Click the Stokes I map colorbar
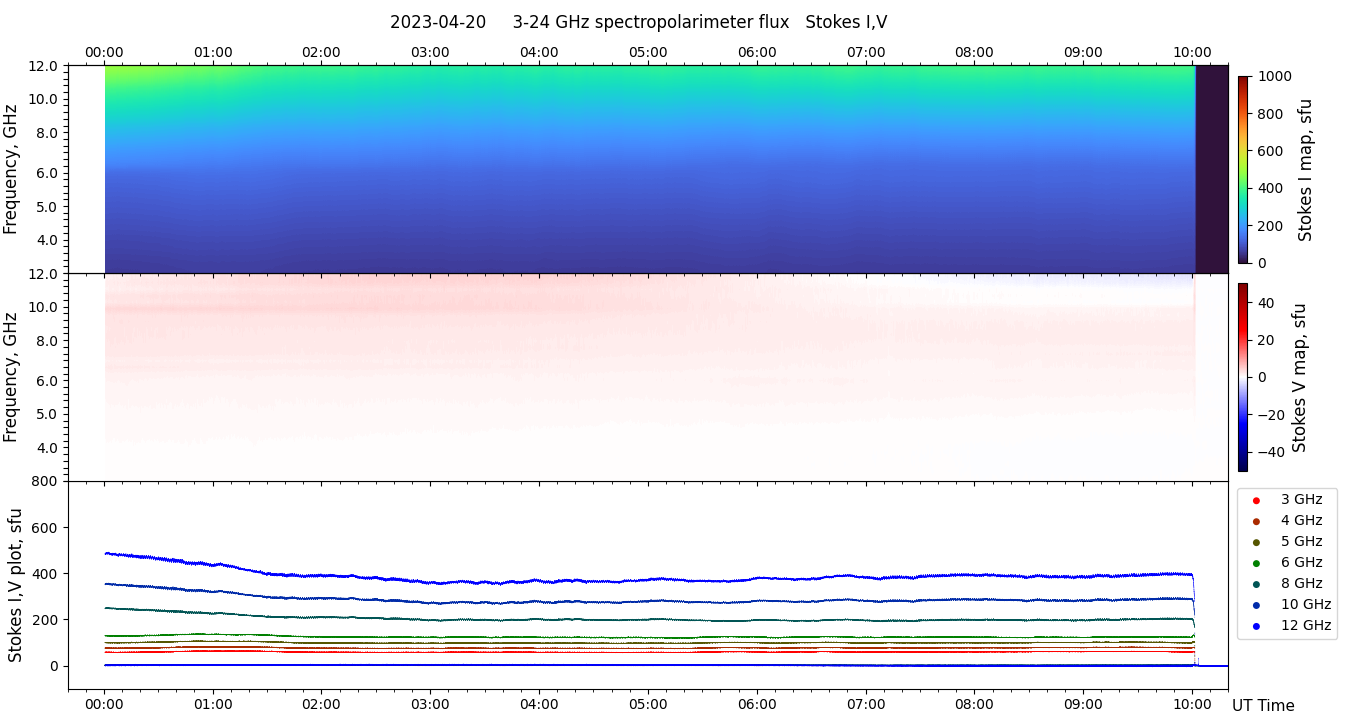Viewport: 1350px width, 725px height. (x=1243, y=169)
